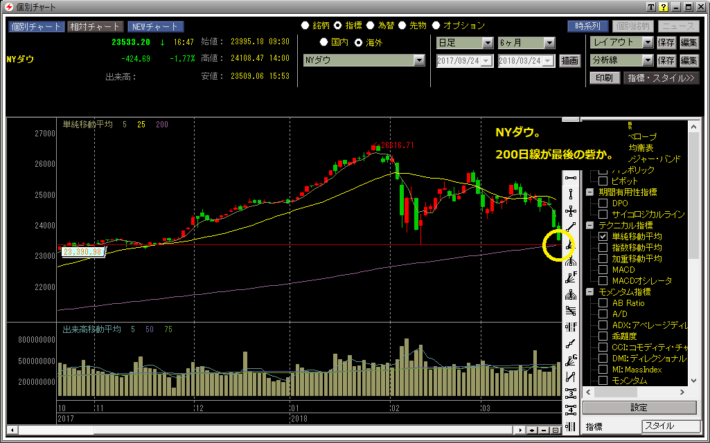Viewport: 710px width, 443px height.
Task: Select the vertical bars tool at toolbar bottom
Action: 571,426
